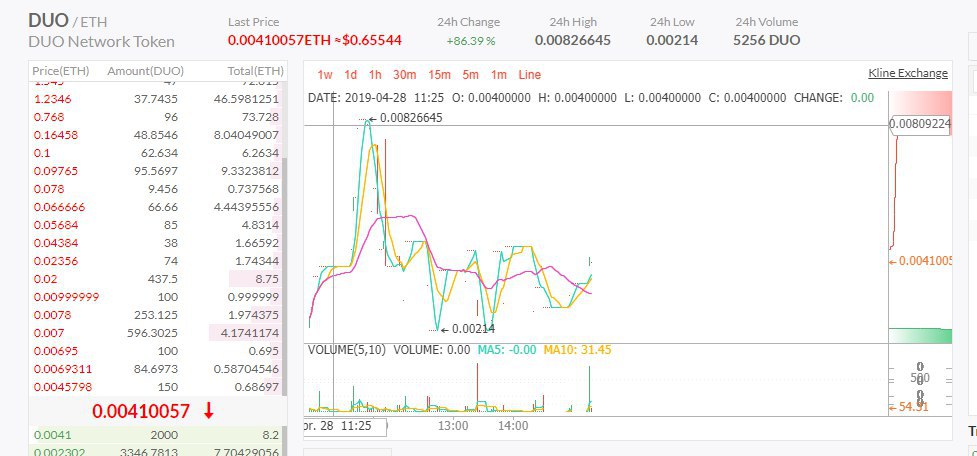977x456 pixels.
Task: Click the red down arrow beside current price
Action: coord(209,411)
